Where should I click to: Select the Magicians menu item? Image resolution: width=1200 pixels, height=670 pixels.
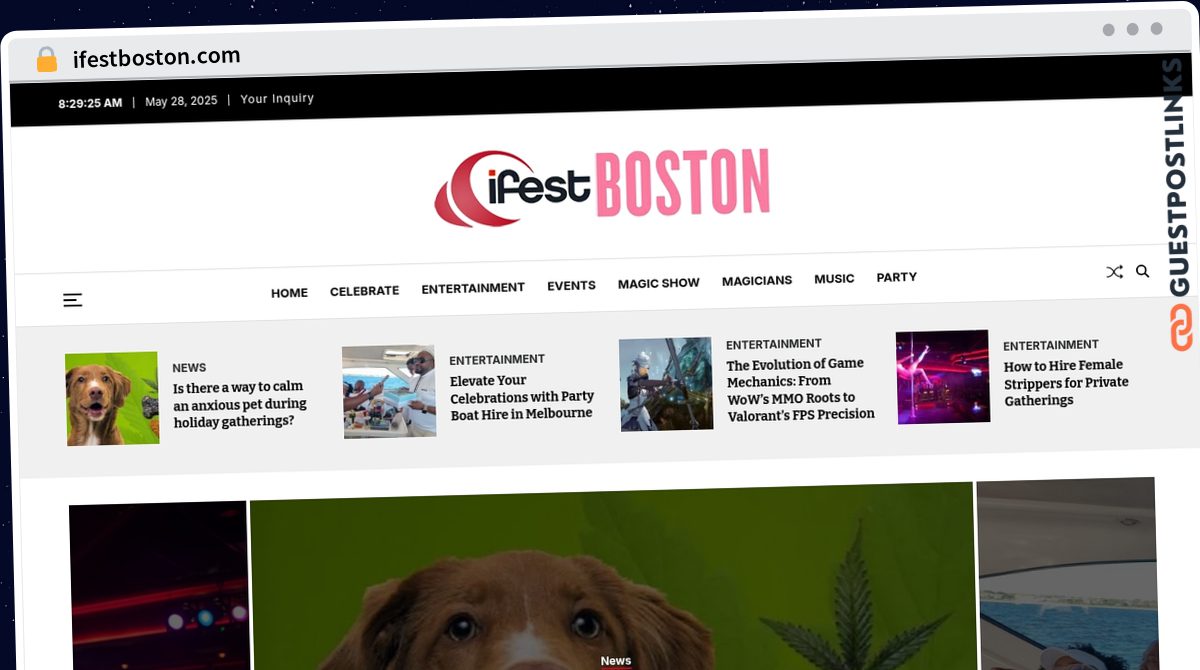[757, 281]
